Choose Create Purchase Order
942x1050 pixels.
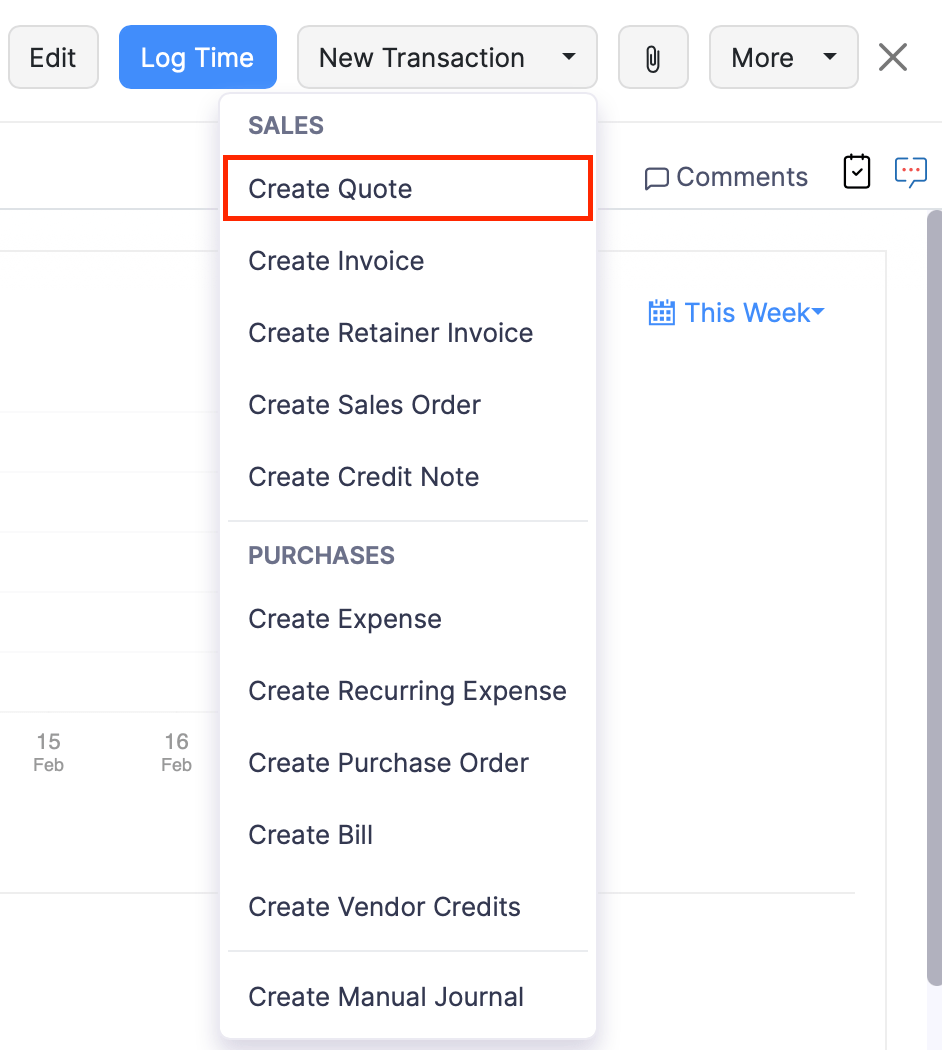[388, 763]
